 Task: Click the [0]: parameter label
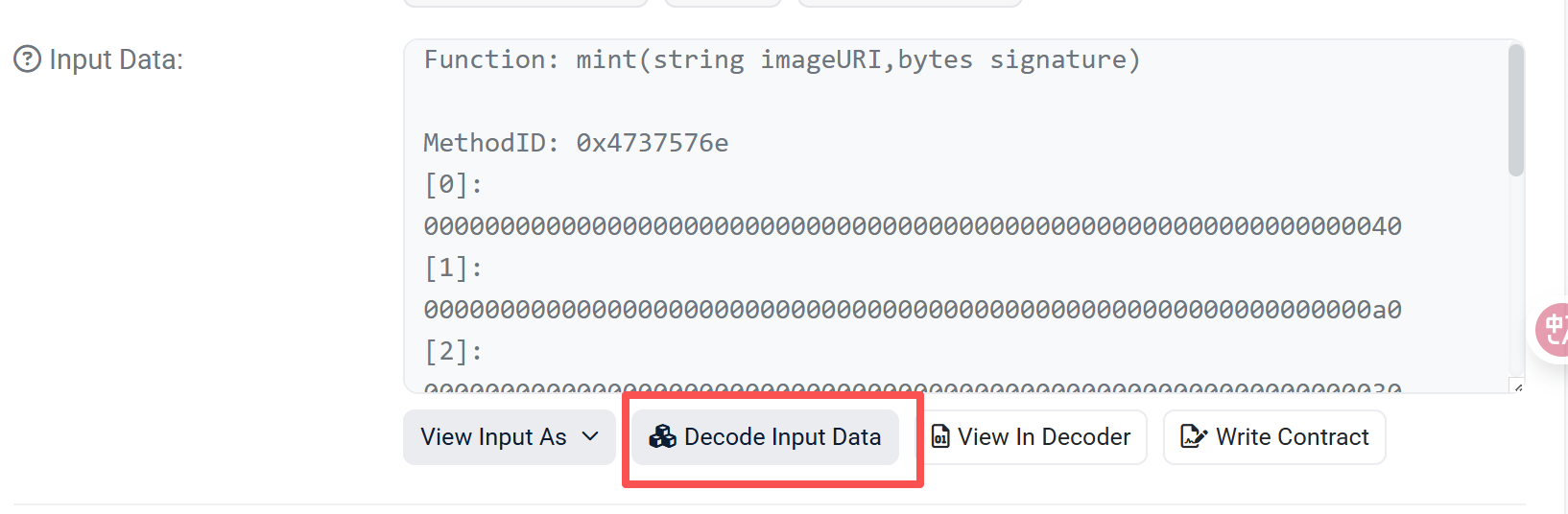click(x=453, y=184)
